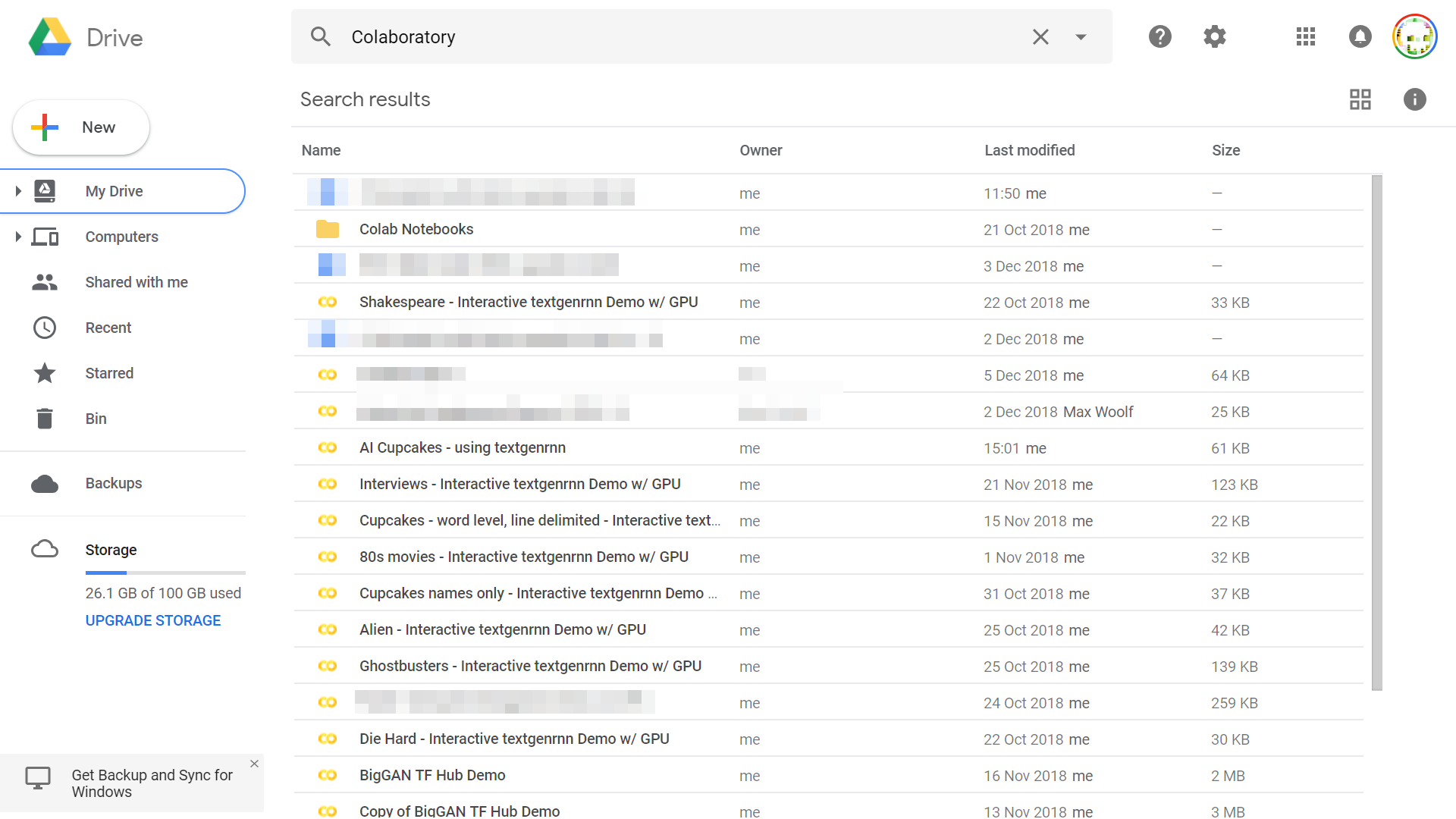Select BigGAN TF Hub Demo file

tap(432, 775)
